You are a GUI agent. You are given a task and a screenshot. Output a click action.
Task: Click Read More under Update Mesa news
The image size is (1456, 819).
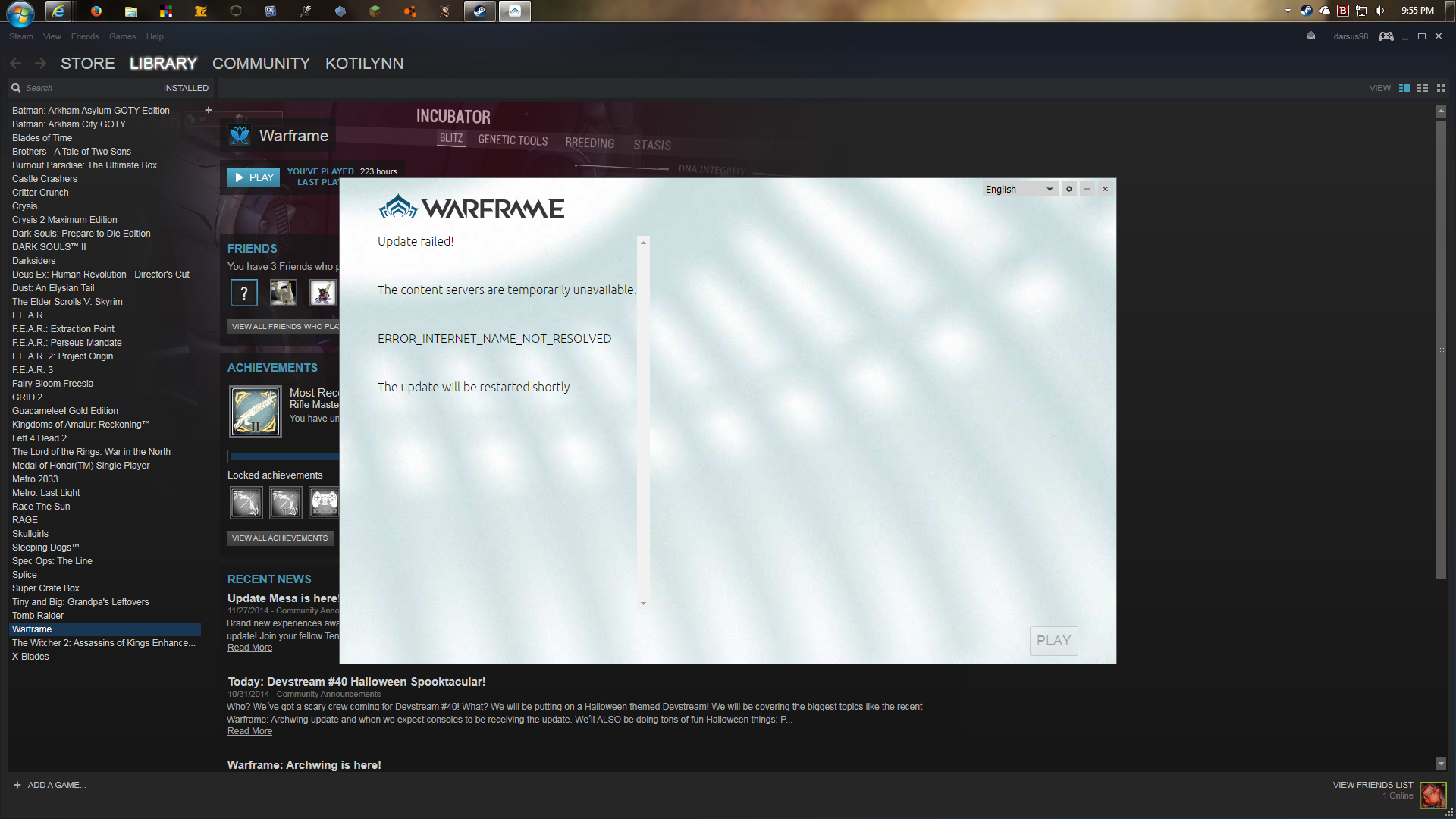click(249, 648)
